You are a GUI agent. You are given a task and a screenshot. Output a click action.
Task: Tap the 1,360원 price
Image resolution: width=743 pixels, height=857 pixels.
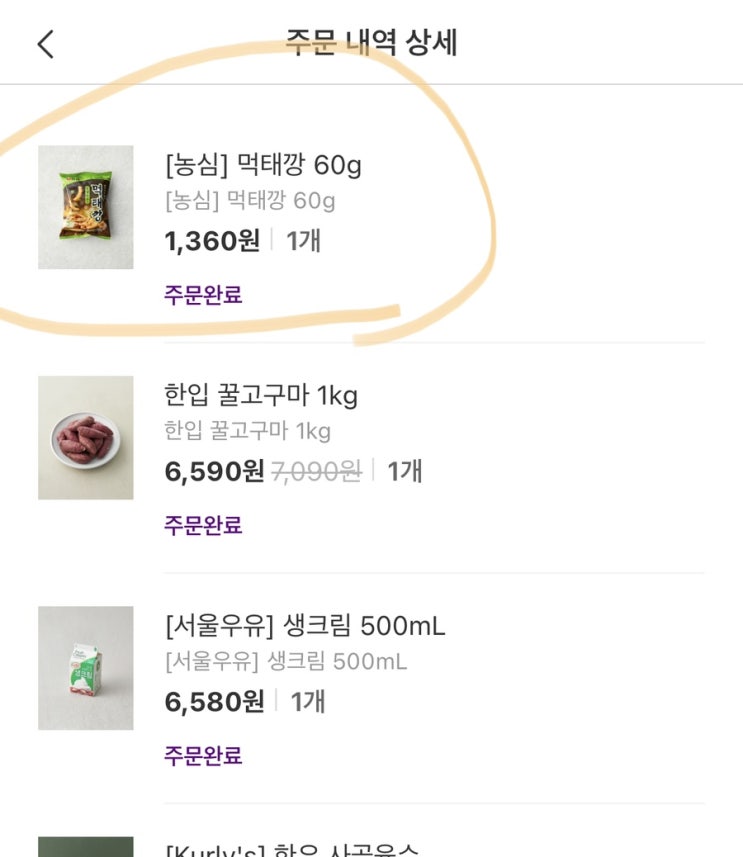212,240
